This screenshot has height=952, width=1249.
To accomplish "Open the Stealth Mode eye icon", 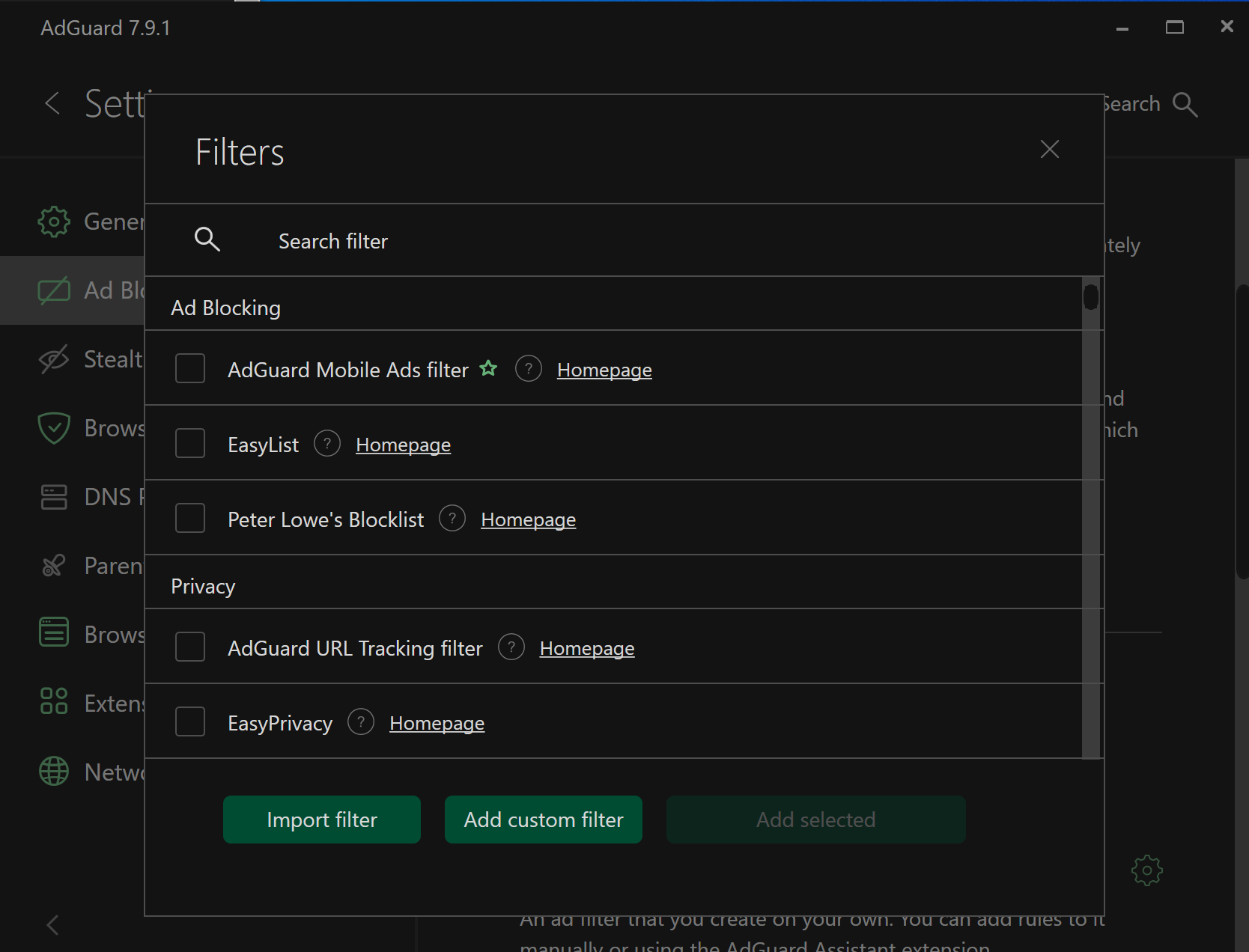I will [54, 359].
